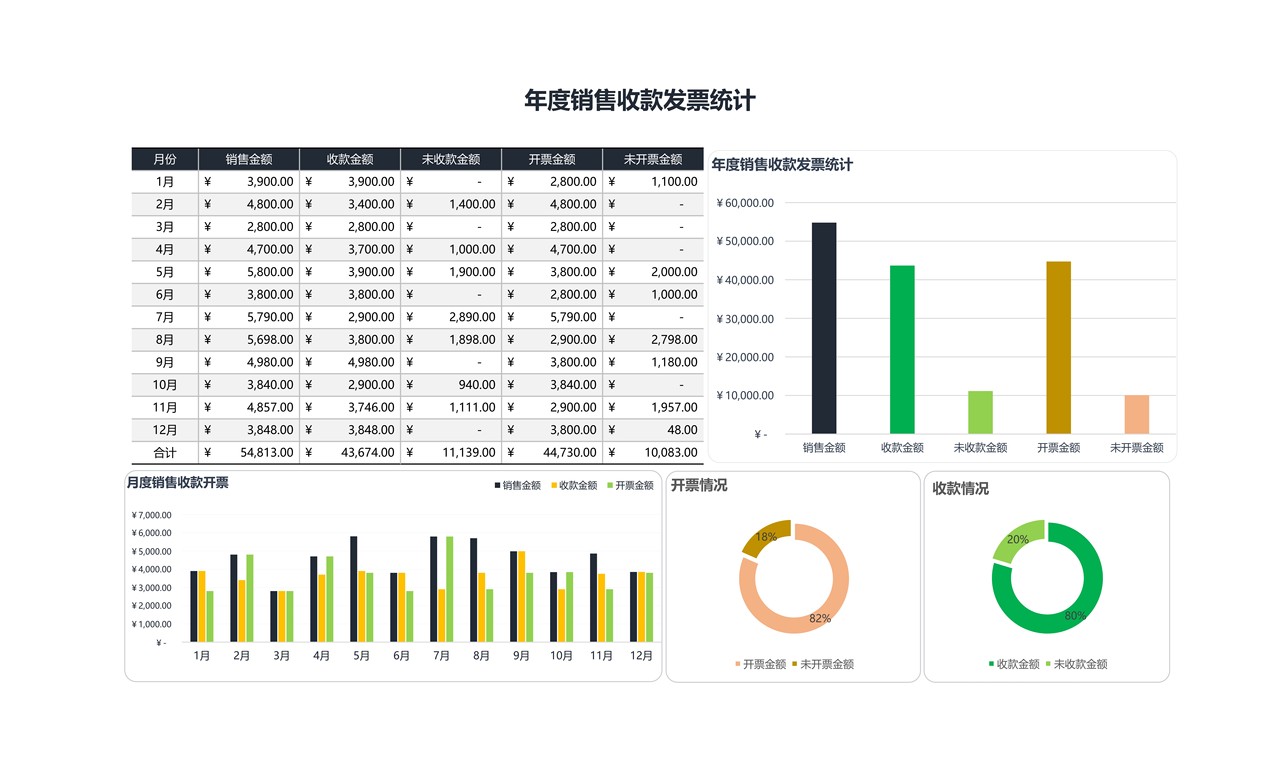
Task: Click the 月份 column header
Action: [x=164, y=158]
